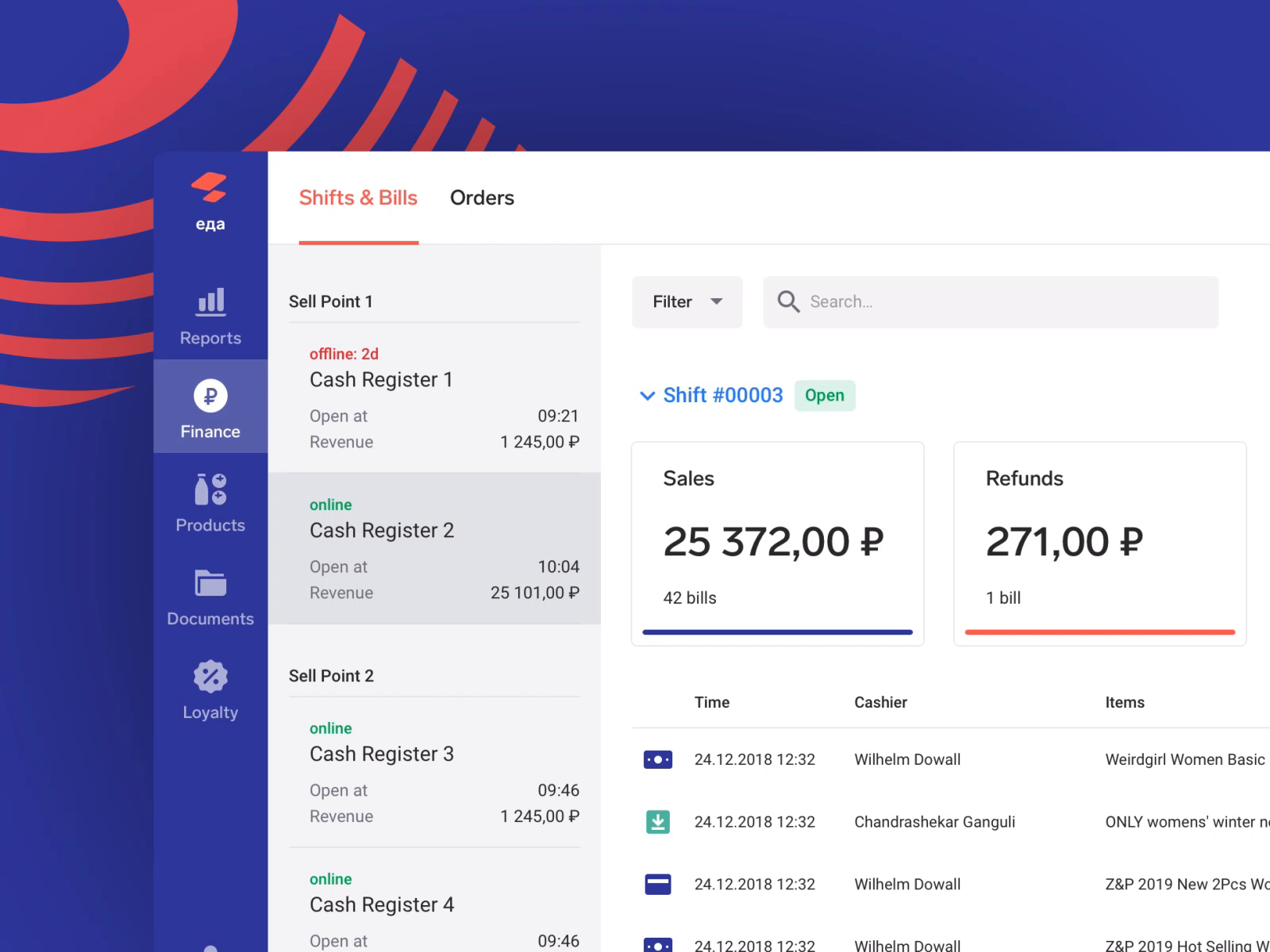
Task: Open the Filter dropdown
Action: 687,301
